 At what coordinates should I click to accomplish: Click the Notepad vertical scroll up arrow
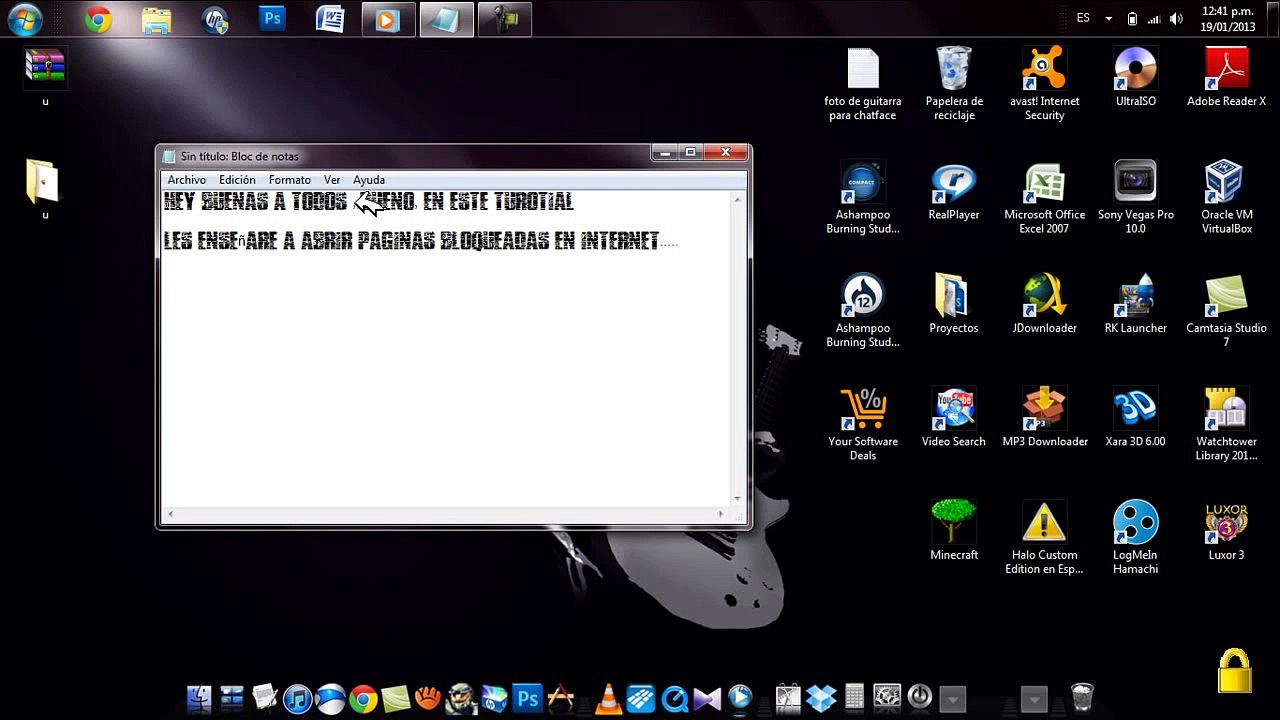pos(738,200)
